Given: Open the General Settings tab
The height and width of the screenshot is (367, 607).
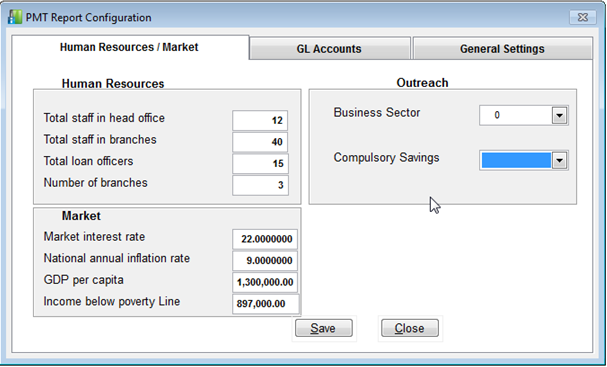Looking at the screenshot, I should tap(502, 49).
